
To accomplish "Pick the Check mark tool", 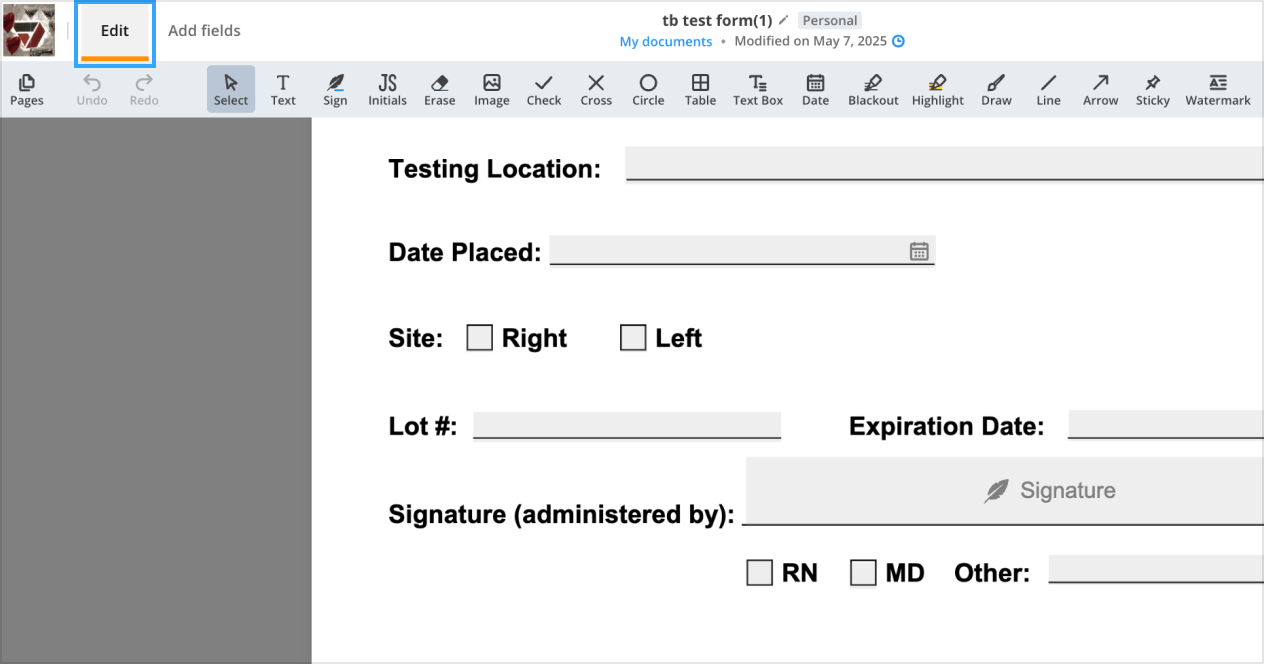I will click(x=543, y=89).
